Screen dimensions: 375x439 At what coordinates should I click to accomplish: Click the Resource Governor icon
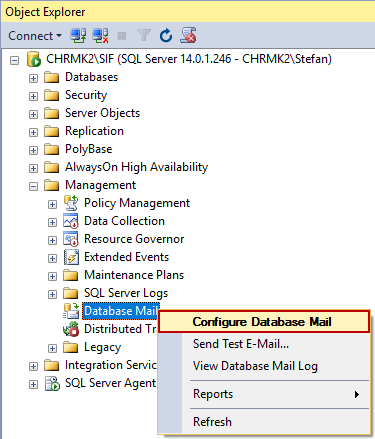click(71, 239)
